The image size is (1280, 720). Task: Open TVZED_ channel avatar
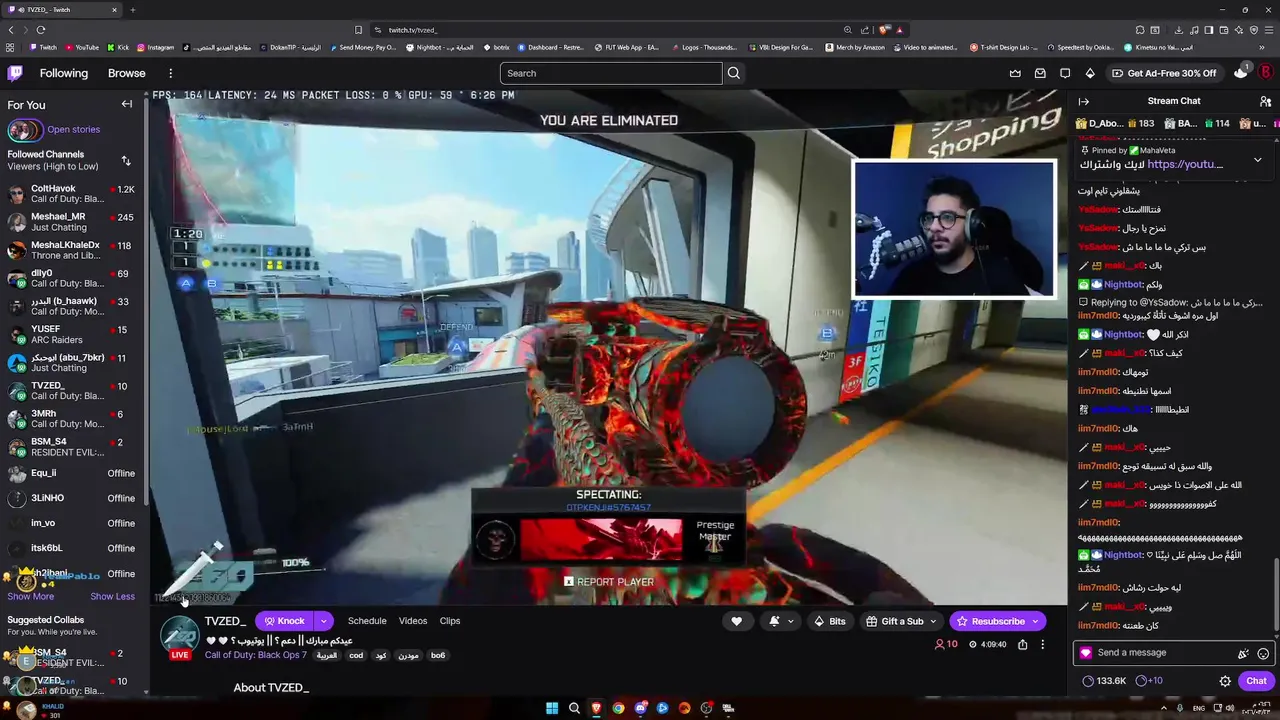click(x=180, y=636)
